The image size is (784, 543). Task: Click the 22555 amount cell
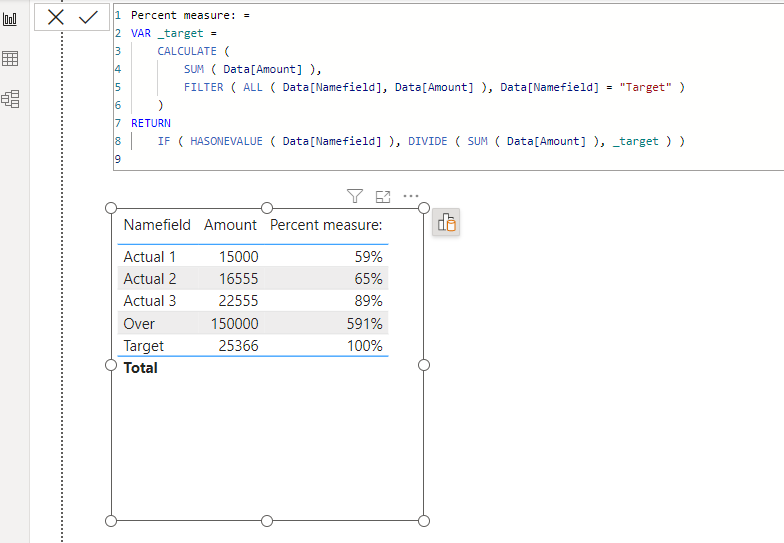[238, 300]
